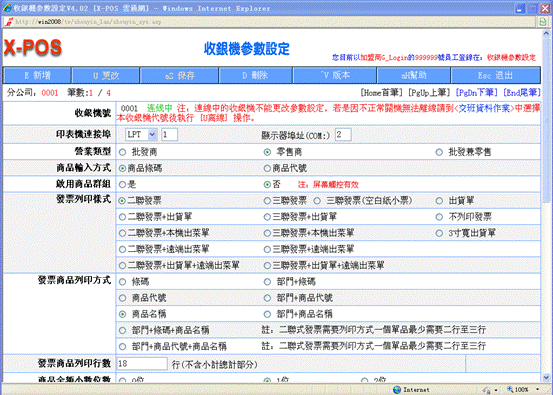553x395 pixels.
Task: Open the 100% zoom level dropdown arrow
Action: click(x=537, y=390)
